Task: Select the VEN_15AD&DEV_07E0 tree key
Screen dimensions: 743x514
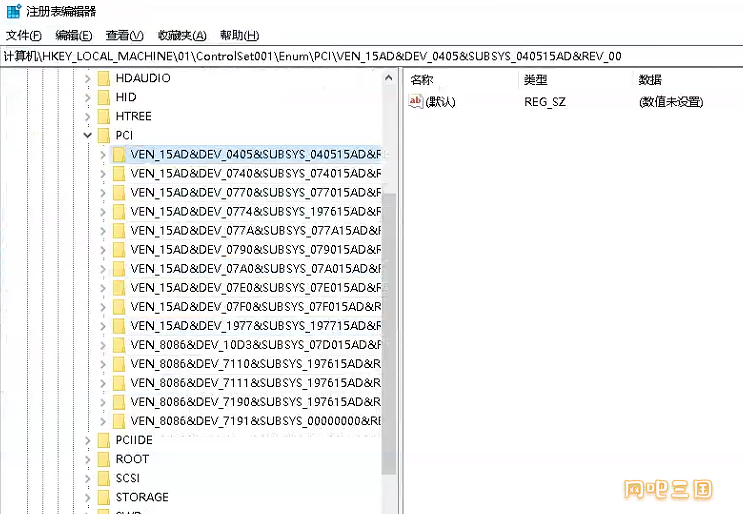Action: coord(256,288)
